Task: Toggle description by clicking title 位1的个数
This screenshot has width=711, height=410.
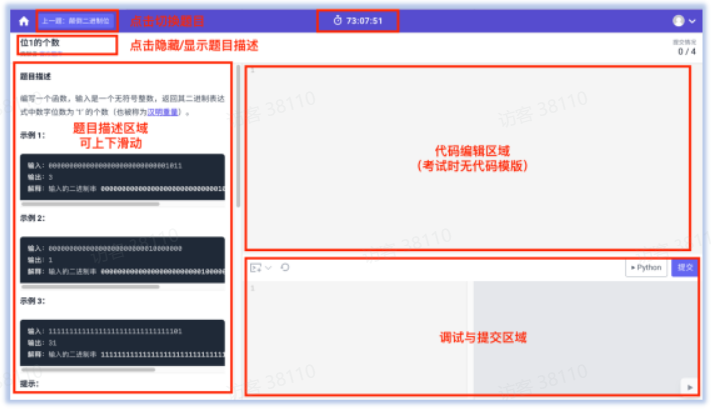Action: coord(40,43)
